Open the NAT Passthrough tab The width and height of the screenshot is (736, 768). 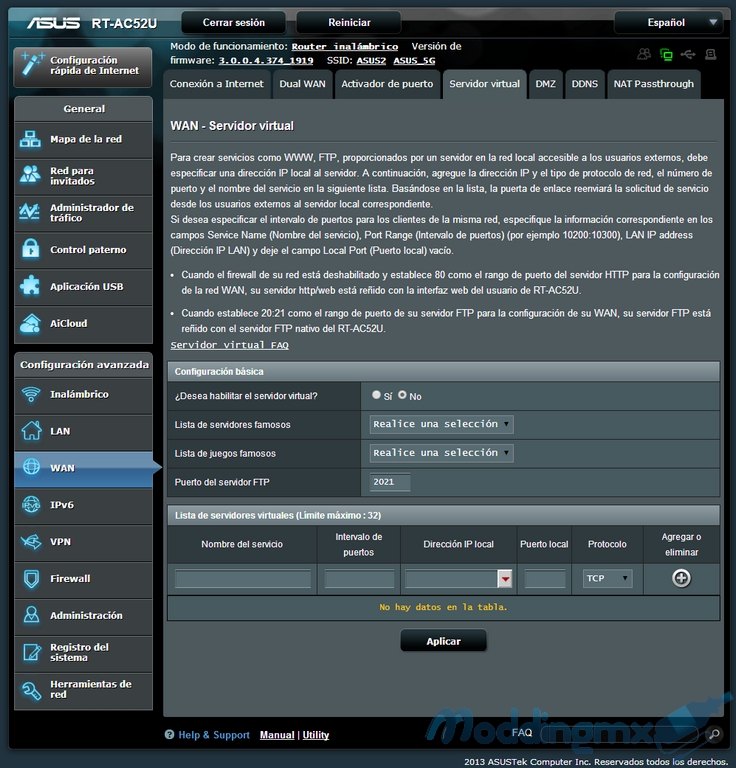[654, 84]
